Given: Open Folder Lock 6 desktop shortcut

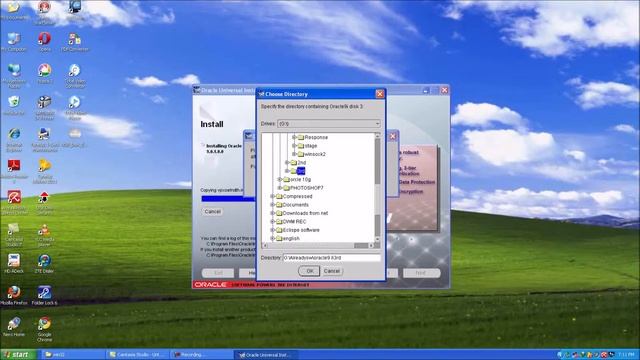Looking at the screenshot, I should [x=44, y=295].
